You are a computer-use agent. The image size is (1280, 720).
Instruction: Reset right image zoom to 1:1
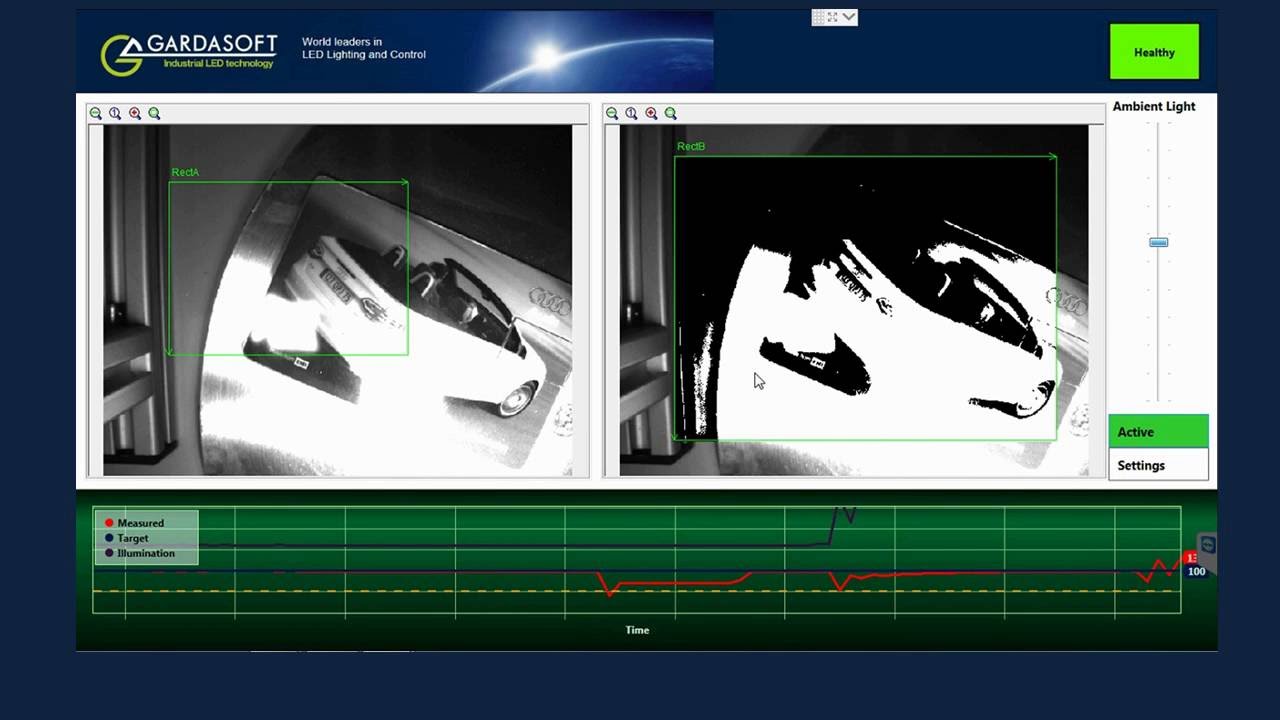pyautogui.click(x=631, y=114)
